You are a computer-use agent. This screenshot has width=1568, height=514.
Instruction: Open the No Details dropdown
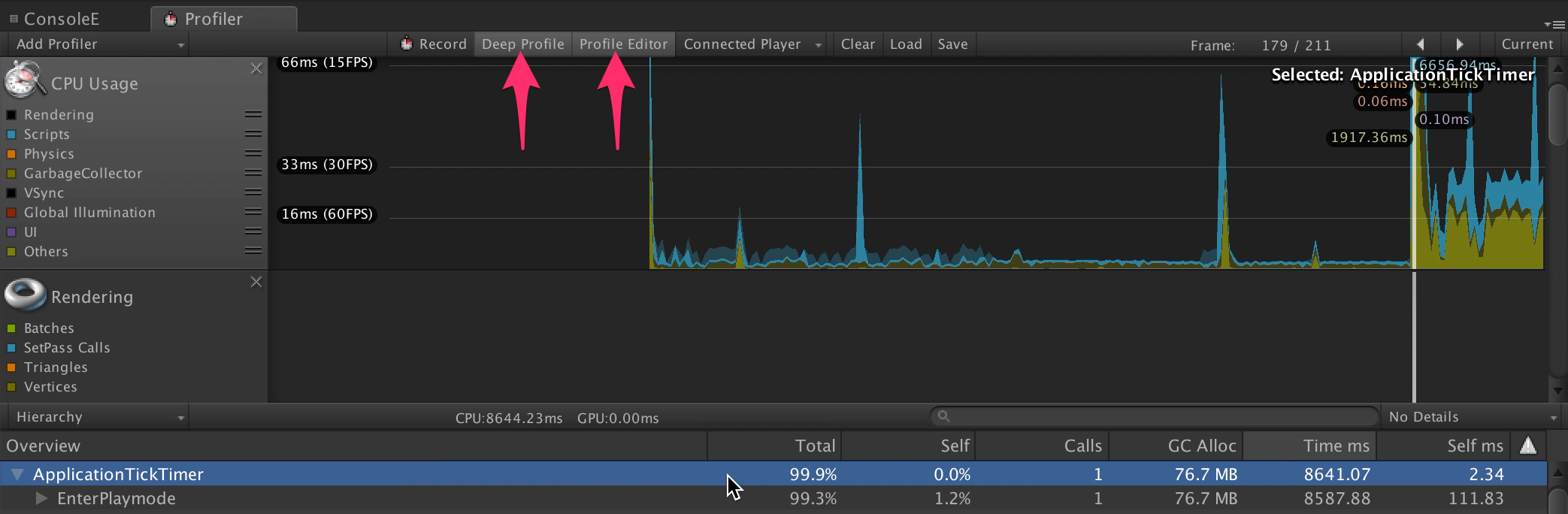(x=1471, y=417)
